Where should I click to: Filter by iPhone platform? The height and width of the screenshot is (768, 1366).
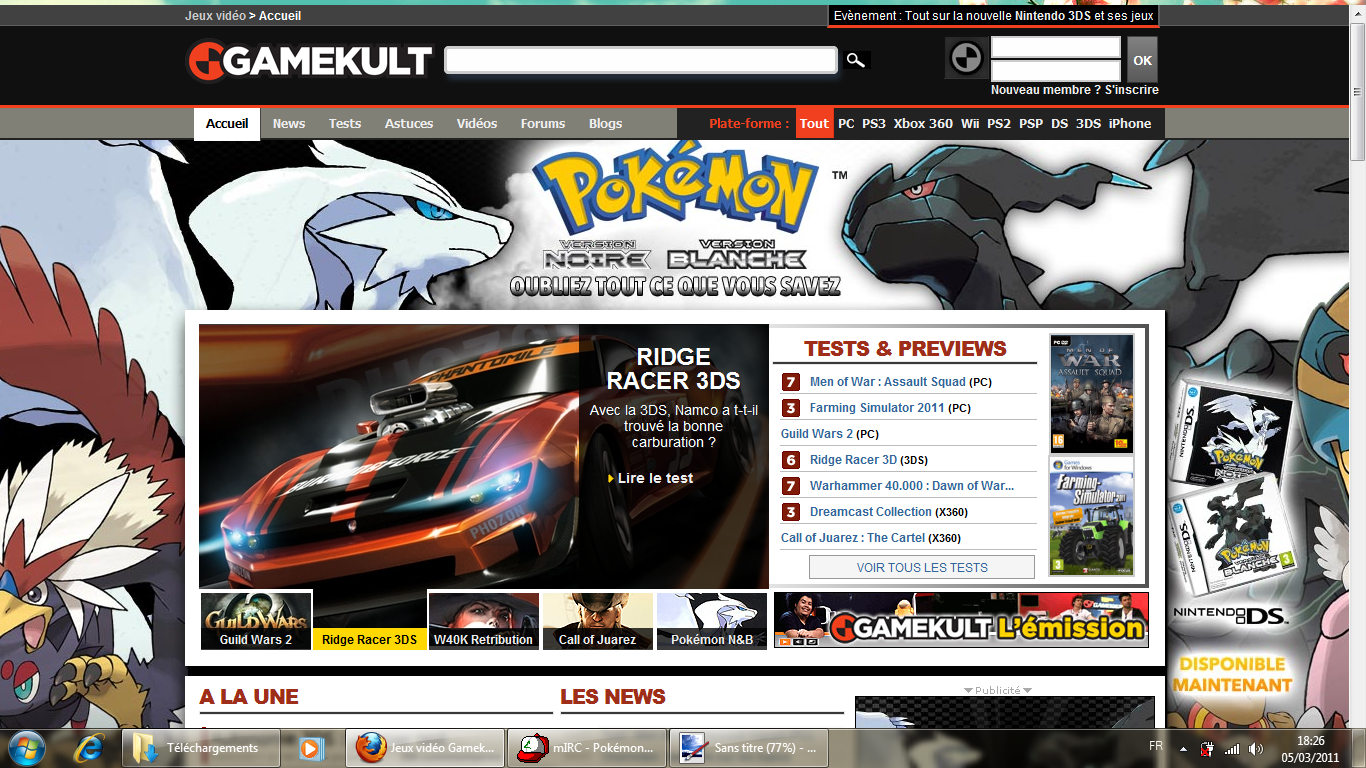pos(1130,124)
